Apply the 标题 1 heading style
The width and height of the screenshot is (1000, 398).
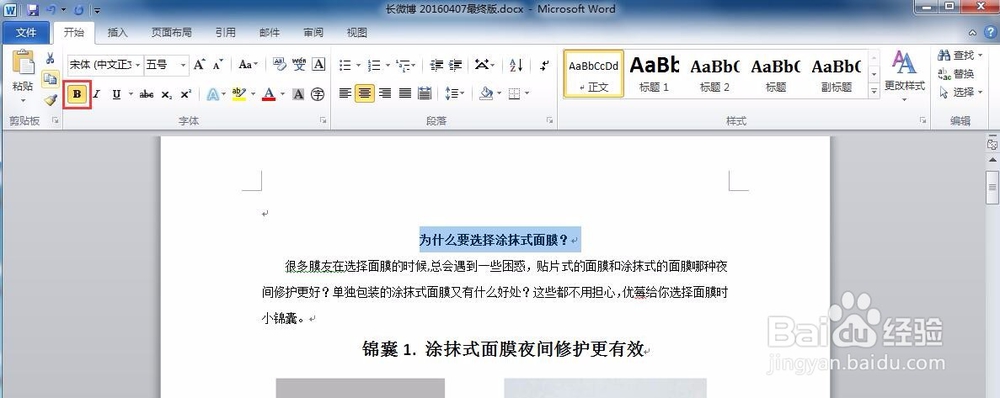pyautogui.click(x=654, y=73)
